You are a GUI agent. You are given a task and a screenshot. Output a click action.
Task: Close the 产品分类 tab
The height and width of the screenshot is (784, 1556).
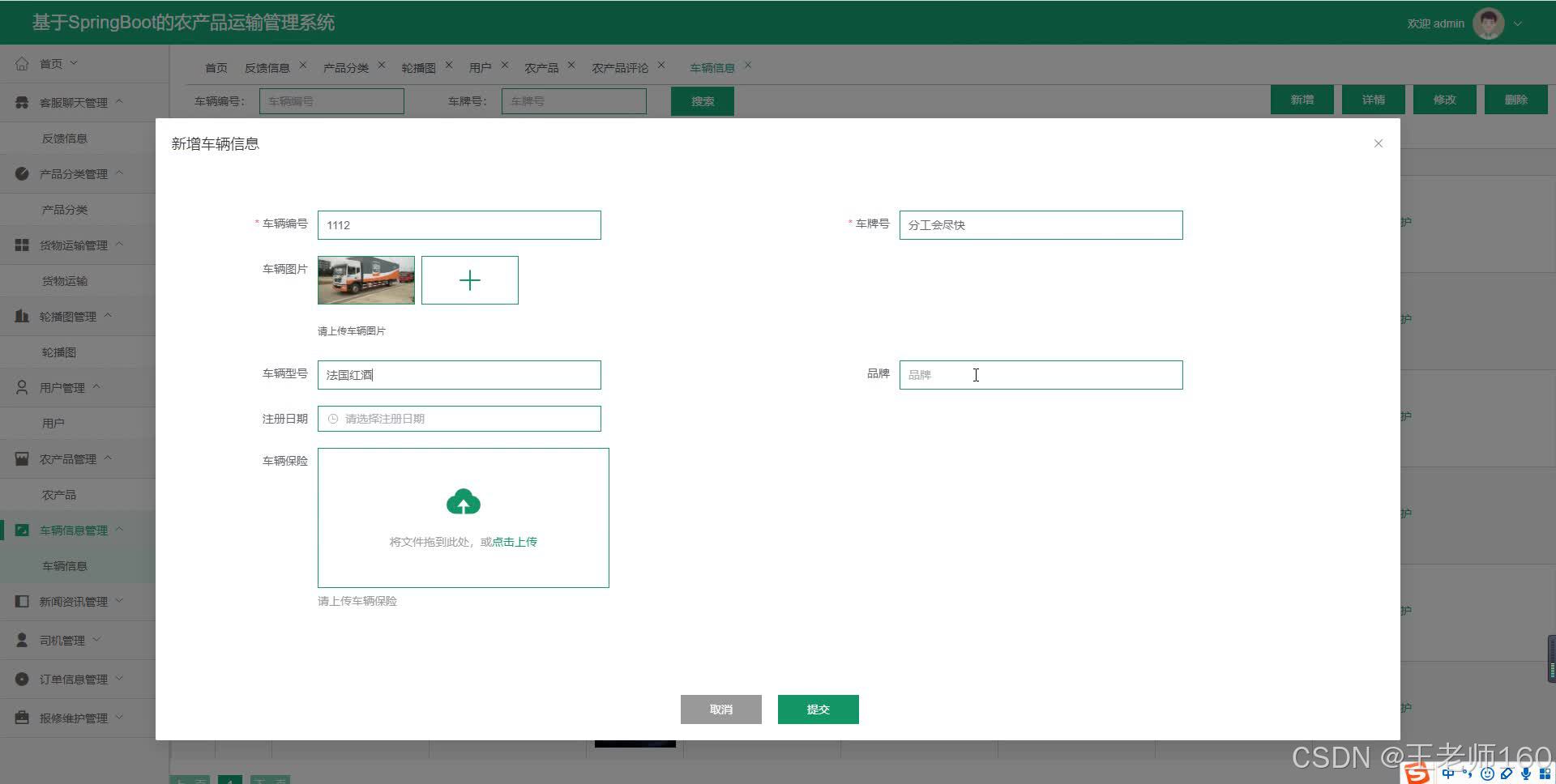pyautogui.click(x=382, y=65)
